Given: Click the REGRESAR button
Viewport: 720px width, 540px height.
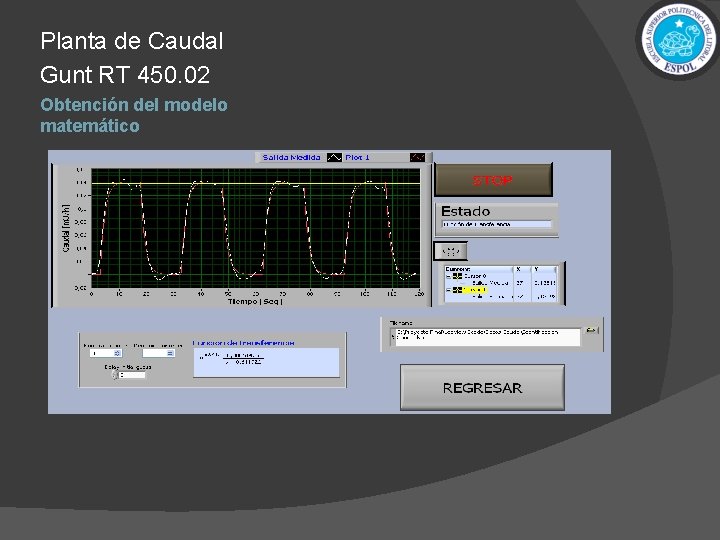Looking at the screenshot, I should (482, 388).
